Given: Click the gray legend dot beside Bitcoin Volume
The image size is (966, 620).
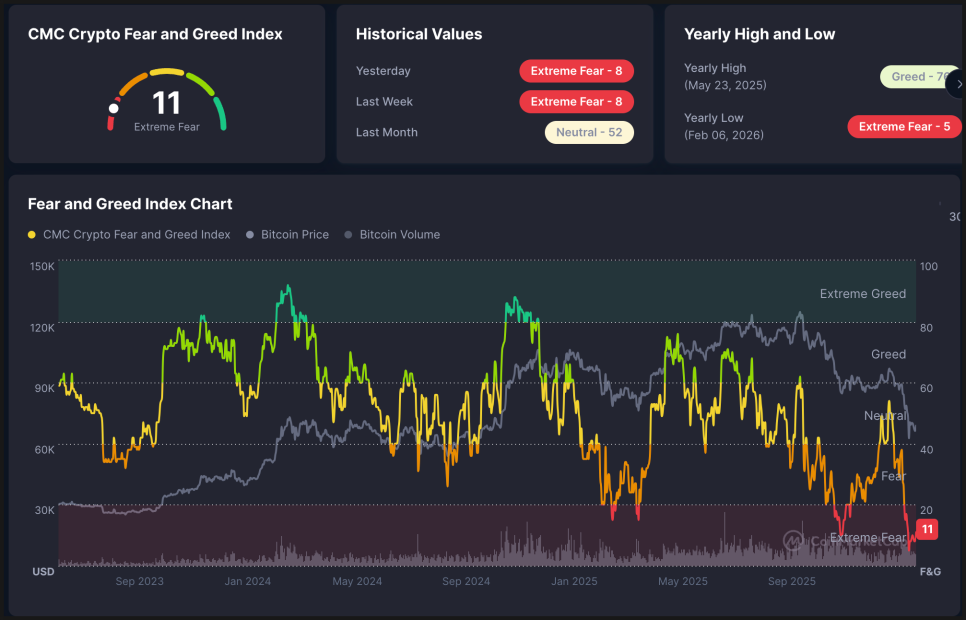Looking at the screenshot, I should pyautogui.click(x=348, y=235).
